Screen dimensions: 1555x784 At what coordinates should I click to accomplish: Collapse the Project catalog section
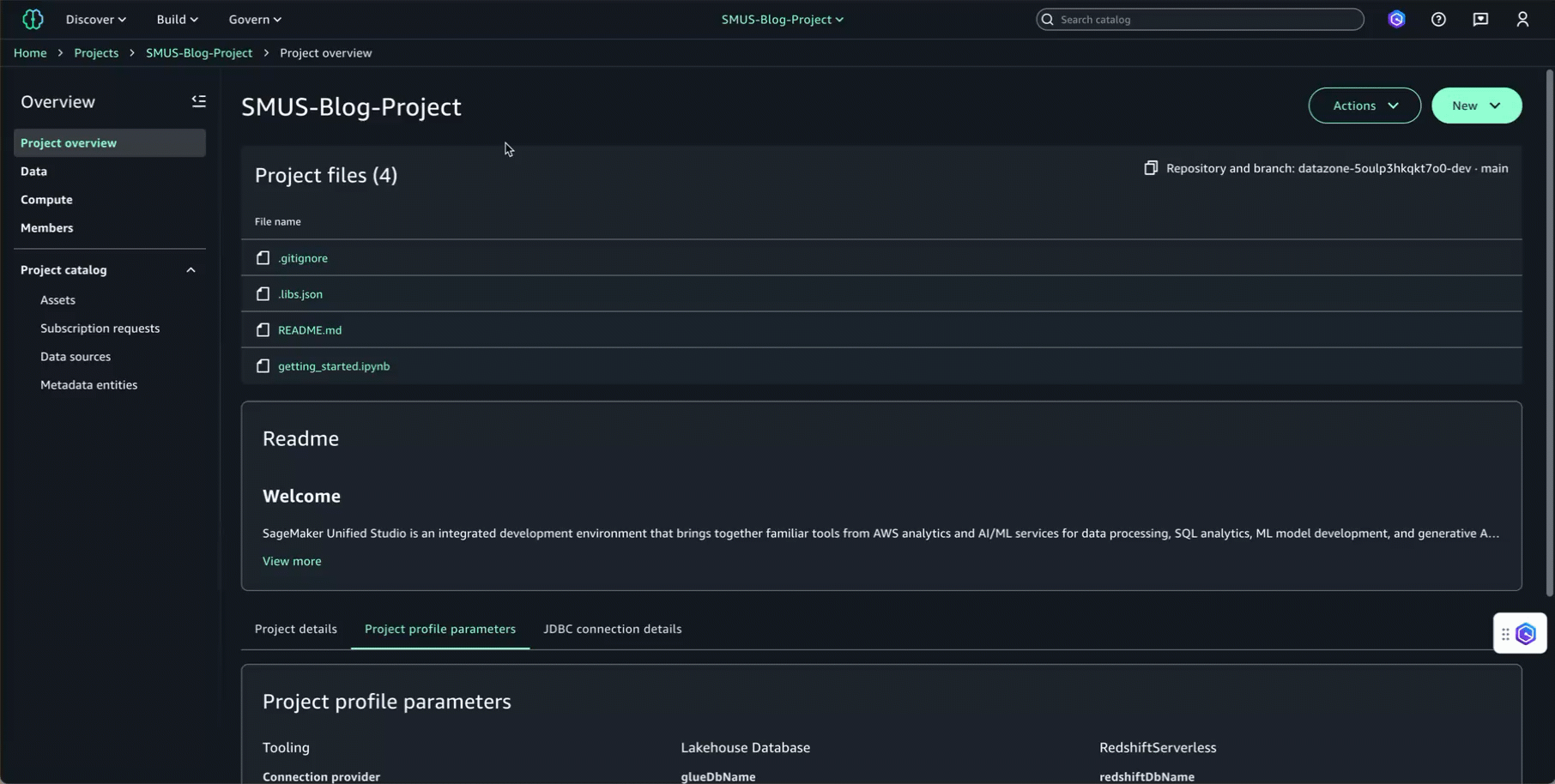191,269
